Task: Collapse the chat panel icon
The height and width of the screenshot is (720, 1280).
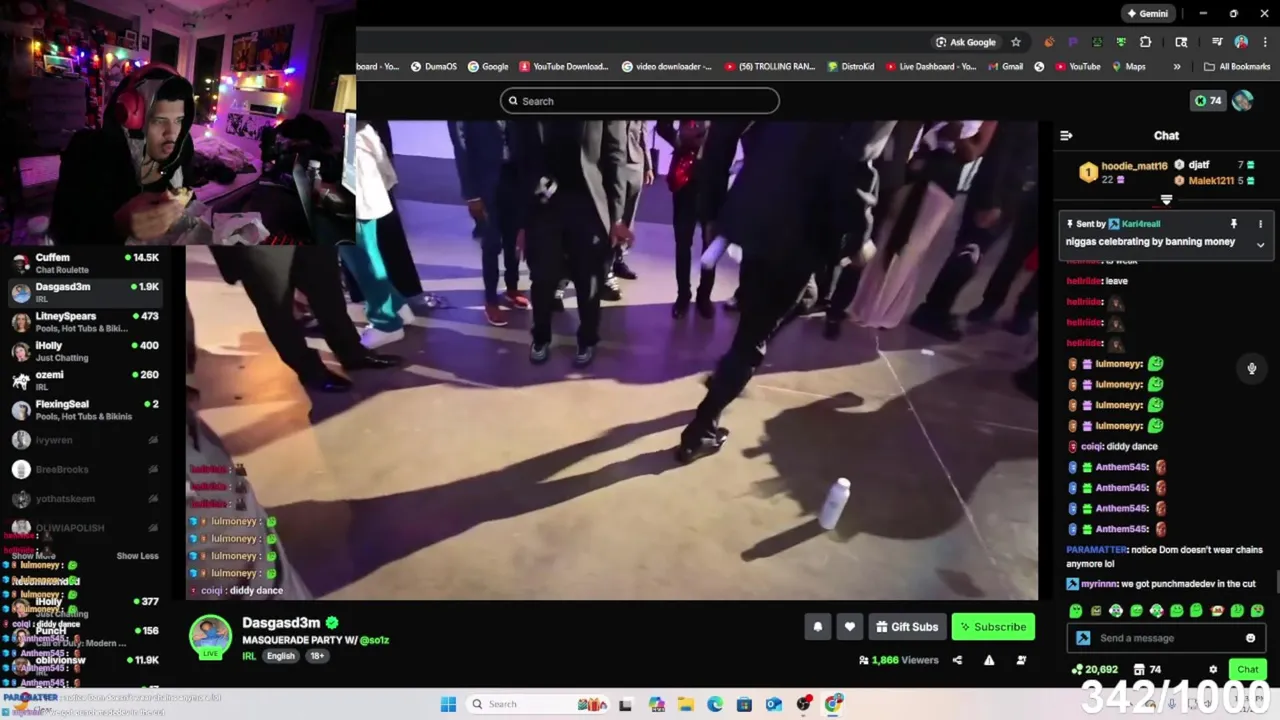Action: coord(1066,135)
